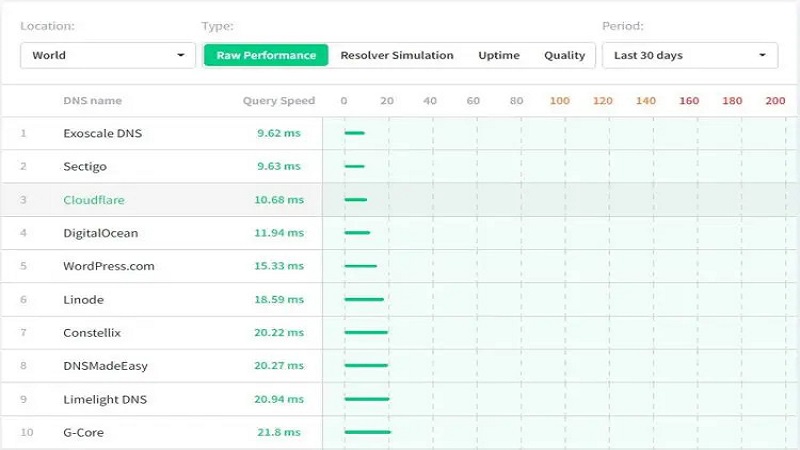The width and height of the screenshot is (800, 450).
Task: Click the arrow on the World combo box
Action: [181, 56]
